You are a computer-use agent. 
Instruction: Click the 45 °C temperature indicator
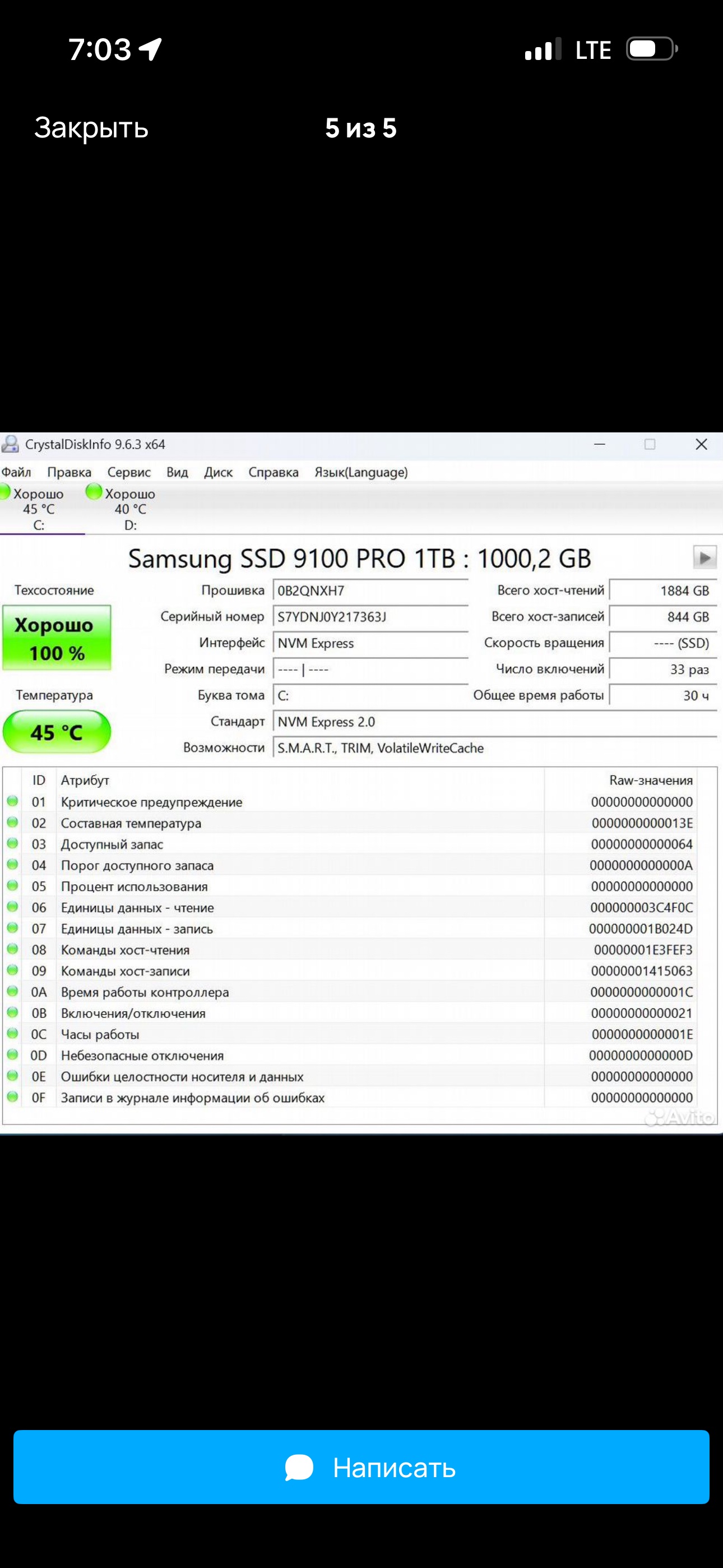click(x=57, y=732)
